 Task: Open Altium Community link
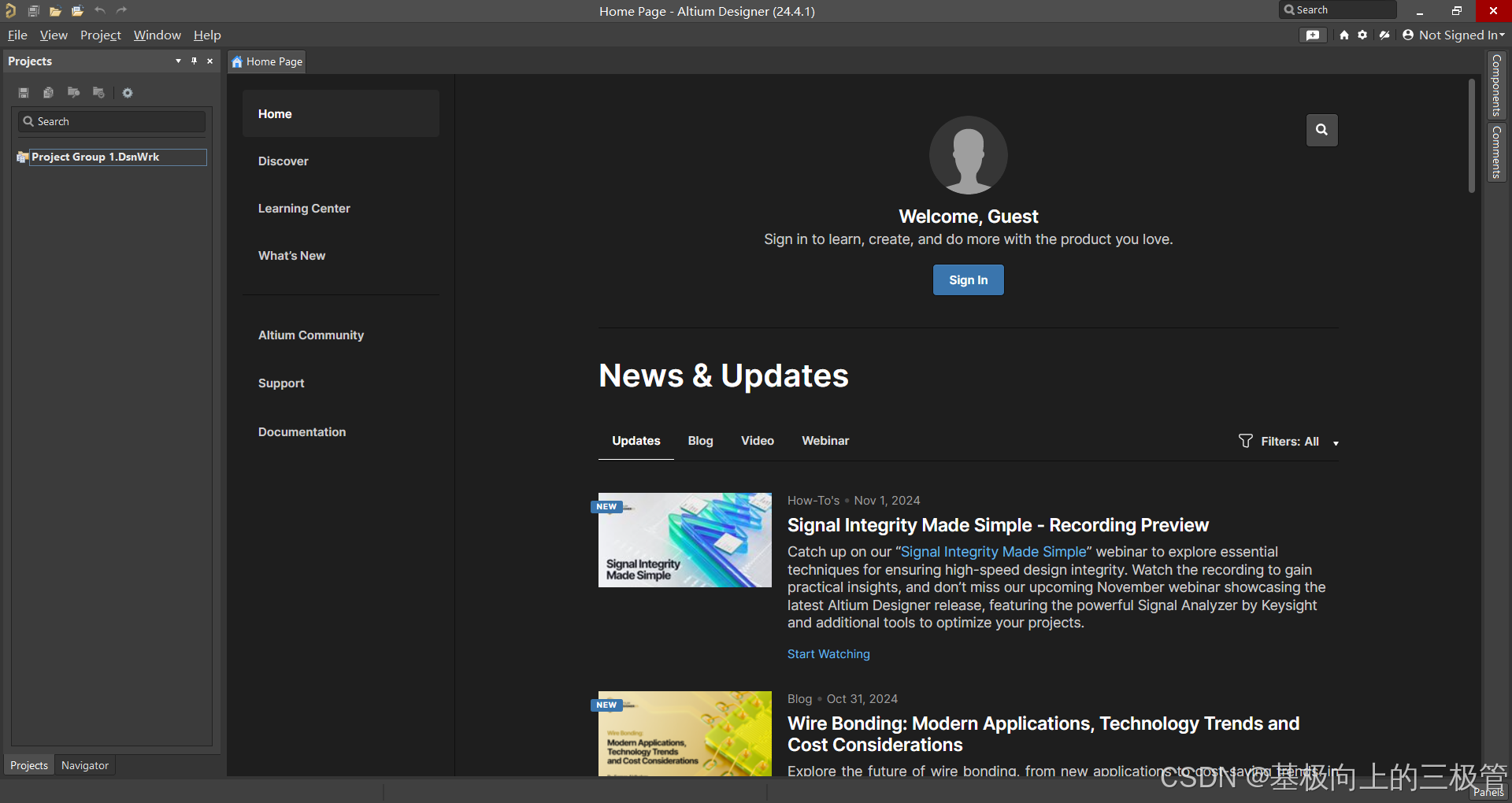pyautogui.click(x=311, y=335)
